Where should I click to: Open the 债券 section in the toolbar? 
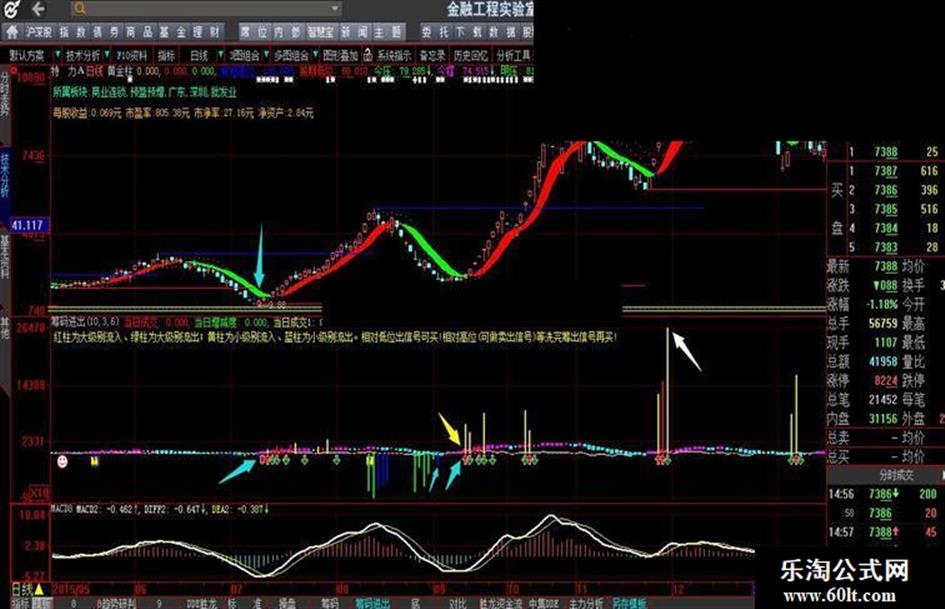(x=105, y=32)
